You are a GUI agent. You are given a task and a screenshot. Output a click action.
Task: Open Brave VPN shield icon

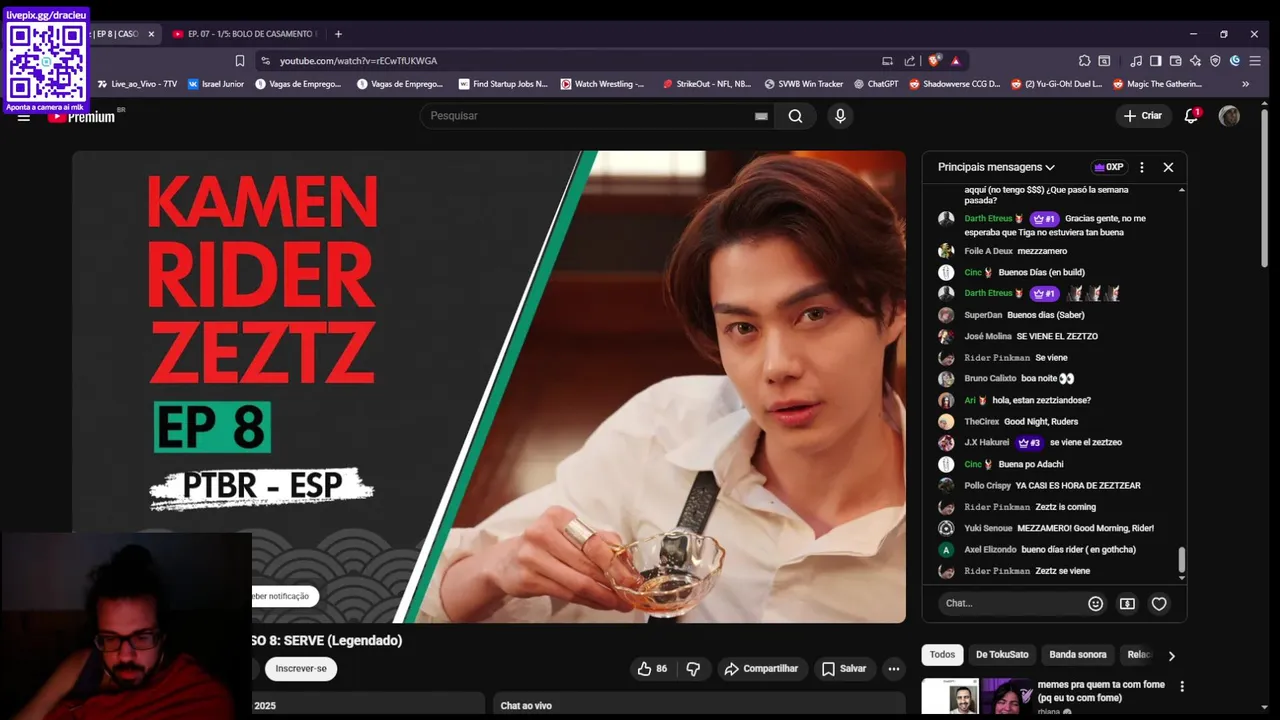[1215, 61]
